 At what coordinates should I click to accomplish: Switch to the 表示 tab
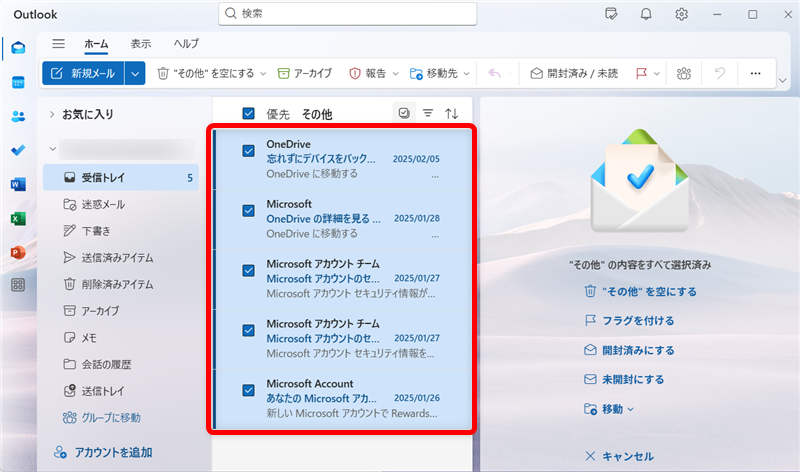(141, 44)
